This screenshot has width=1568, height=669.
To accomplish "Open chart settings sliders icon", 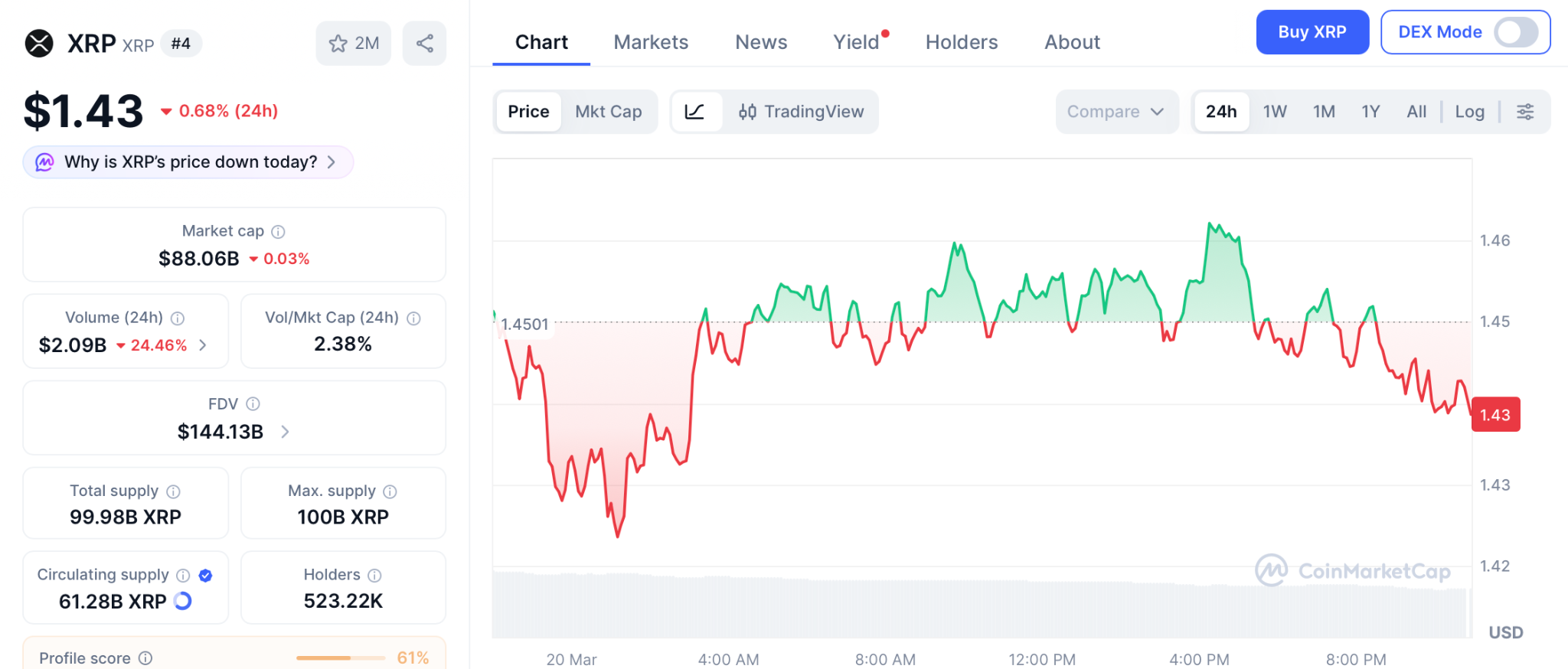I will click(x=1525, y=112).
